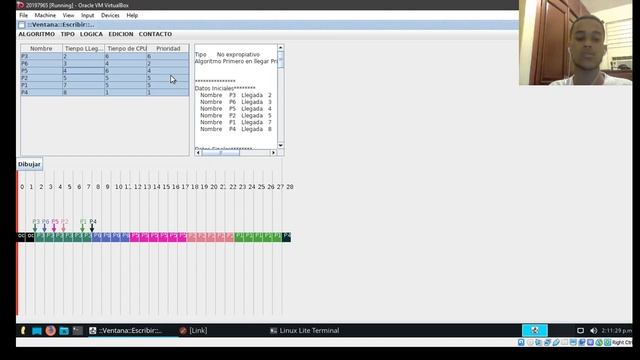Select the P1 name cell in table
640x360 pixels.
tap(41, 85)
